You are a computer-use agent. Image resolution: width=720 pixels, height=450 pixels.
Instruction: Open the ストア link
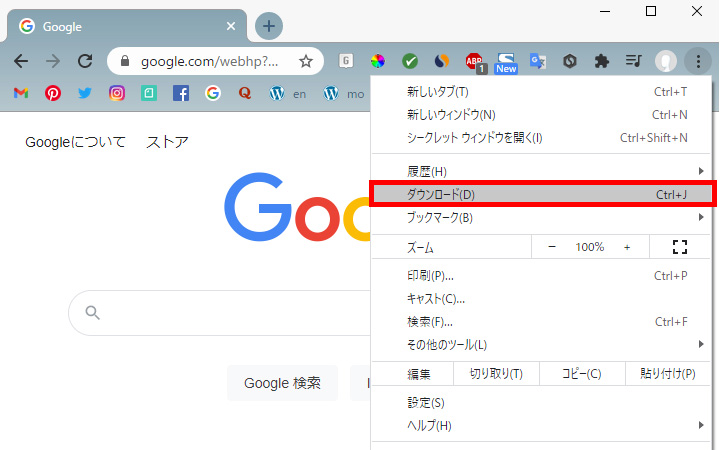pos(167,142)
